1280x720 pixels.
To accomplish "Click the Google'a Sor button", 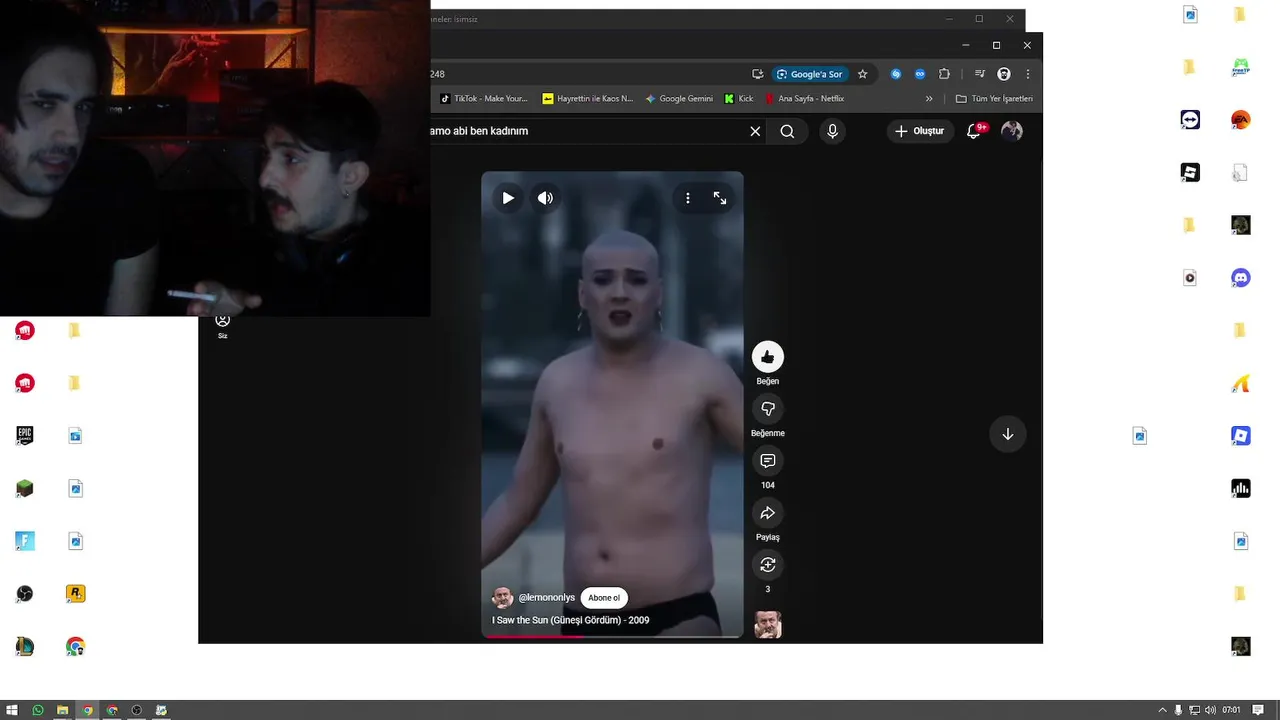I will tap(810, 74).
